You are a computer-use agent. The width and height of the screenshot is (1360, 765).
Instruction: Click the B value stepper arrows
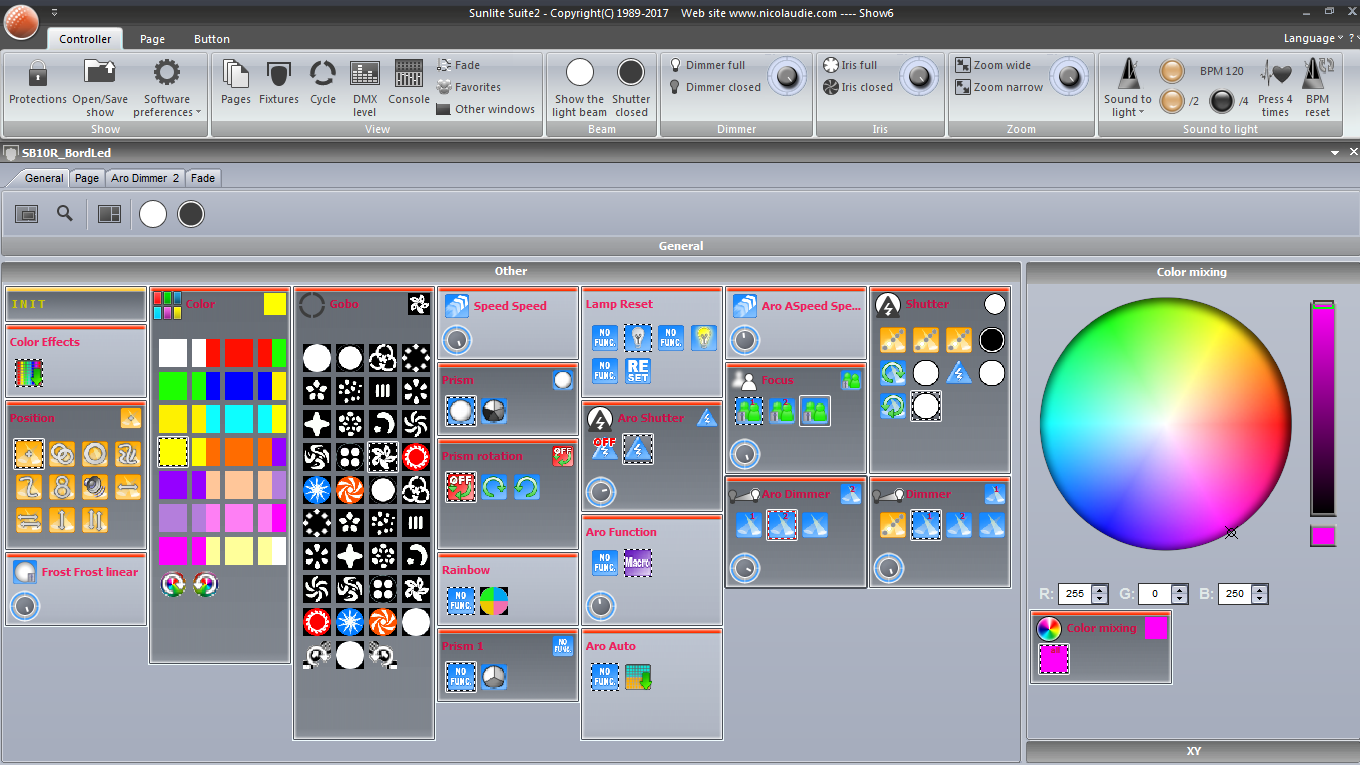1260,594
